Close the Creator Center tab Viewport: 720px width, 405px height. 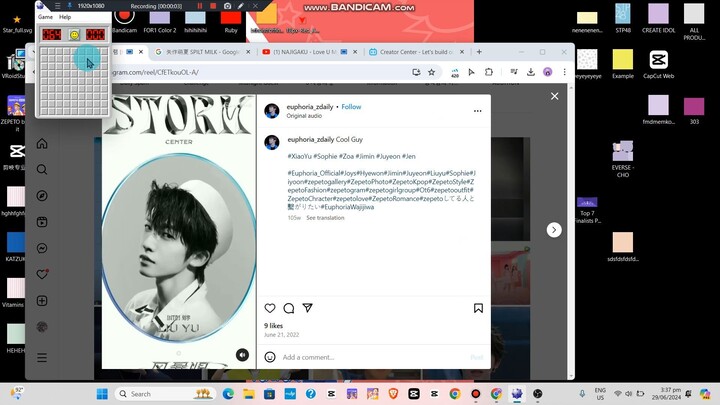[x=461, y=52]
